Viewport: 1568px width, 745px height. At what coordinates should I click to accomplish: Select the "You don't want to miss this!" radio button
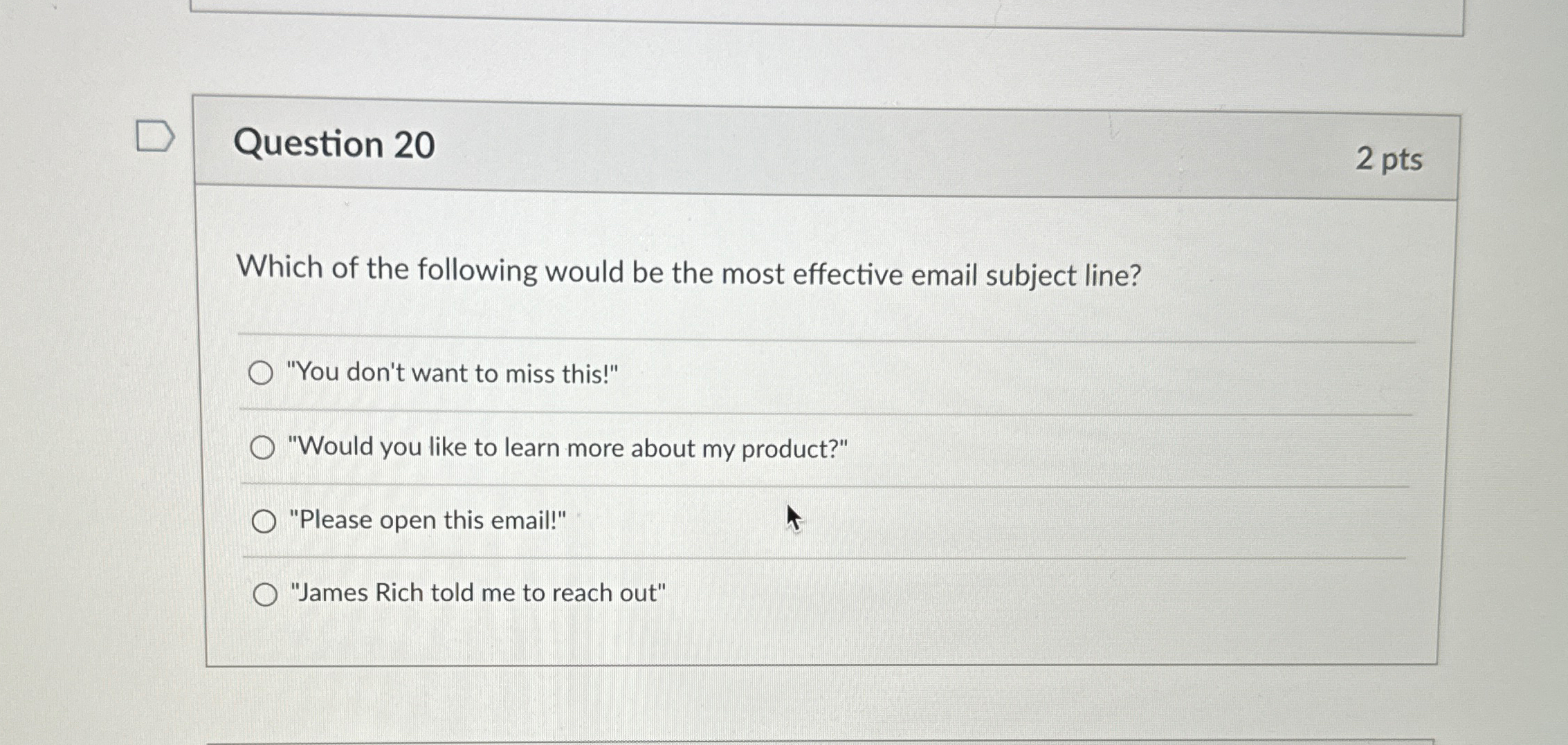point(261,374)
